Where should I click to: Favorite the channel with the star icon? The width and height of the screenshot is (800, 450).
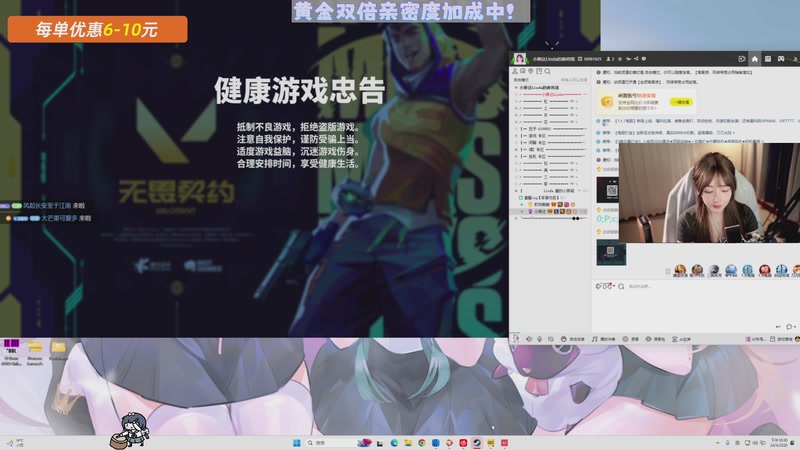point(620,59)
